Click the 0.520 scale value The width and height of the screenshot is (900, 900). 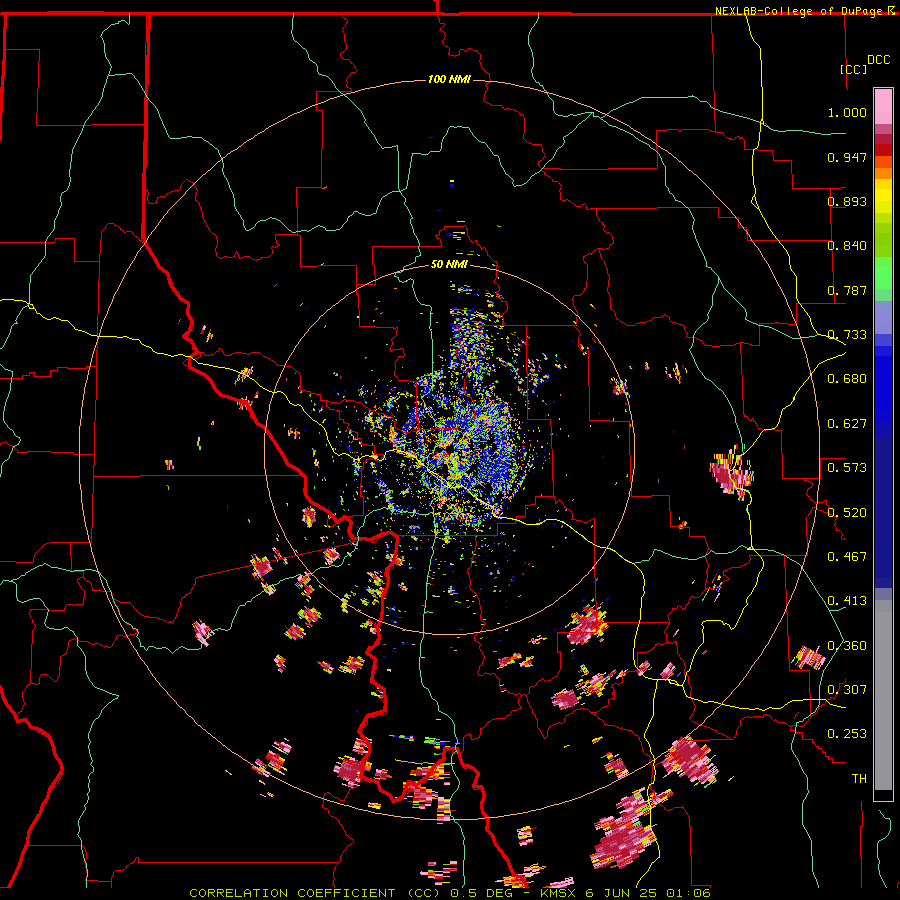pyautogui.click(x=847, y=513)
